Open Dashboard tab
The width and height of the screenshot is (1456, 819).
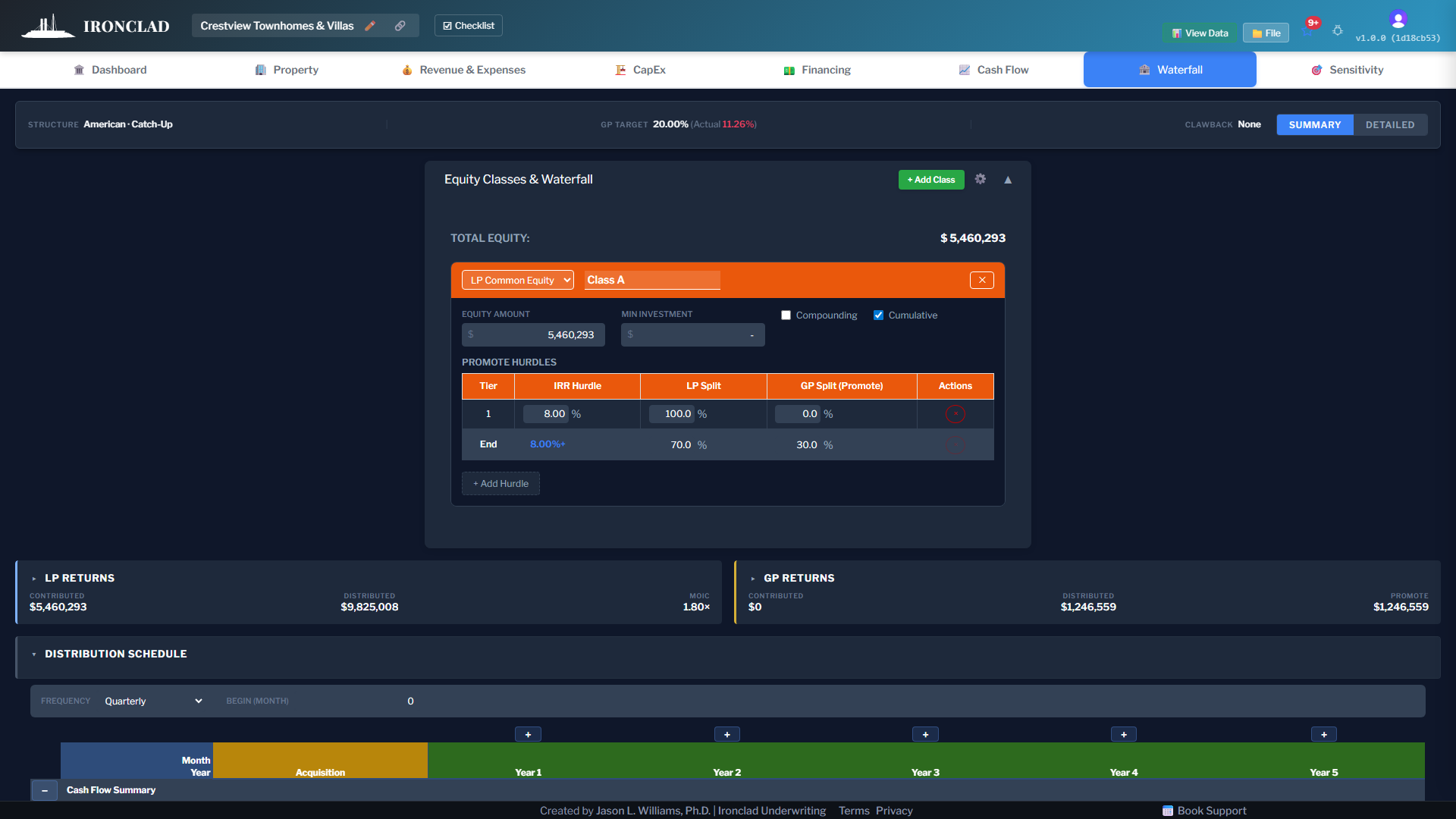[110, 70]
